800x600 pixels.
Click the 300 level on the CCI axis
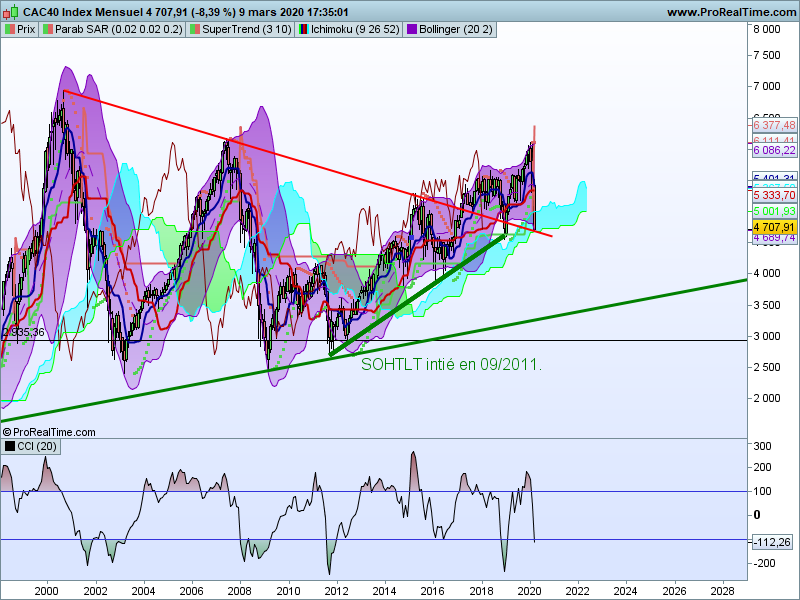click(x=763, y=446)
